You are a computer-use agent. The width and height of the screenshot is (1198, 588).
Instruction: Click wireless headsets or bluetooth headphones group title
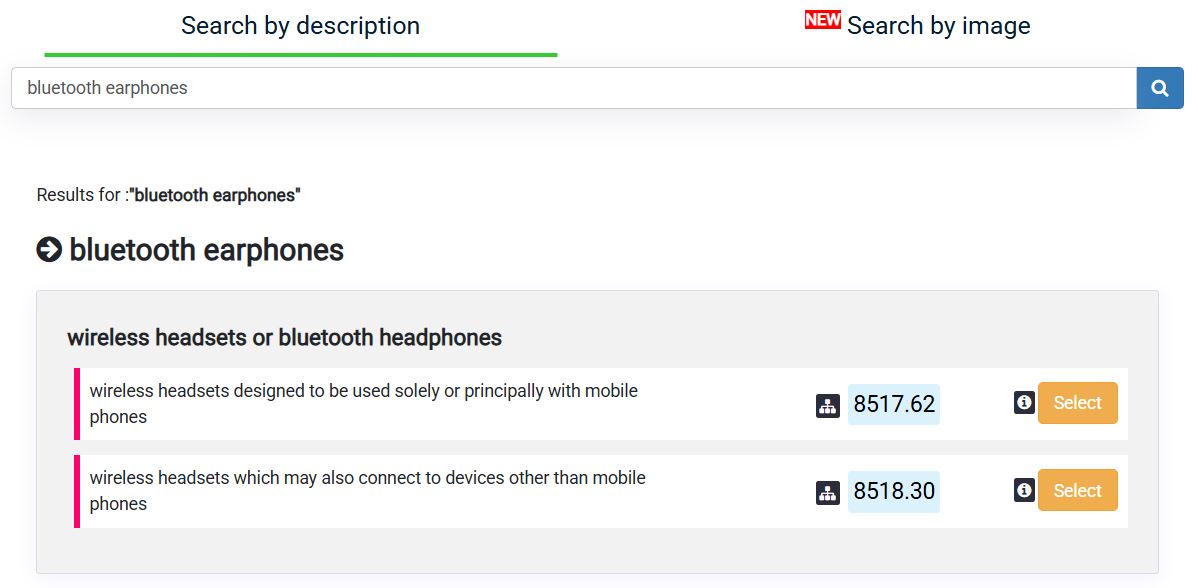284,337
